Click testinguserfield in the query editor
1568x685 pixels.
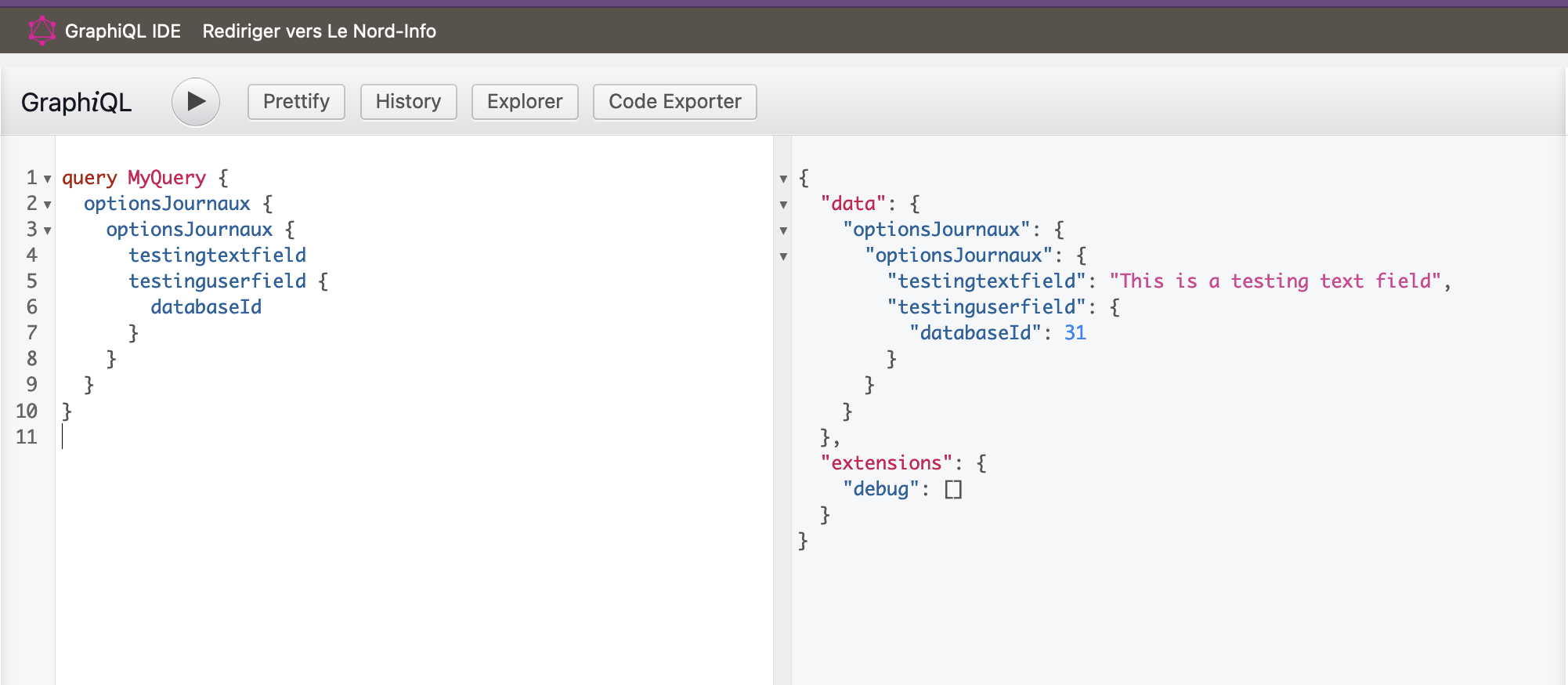pos(217,281)
